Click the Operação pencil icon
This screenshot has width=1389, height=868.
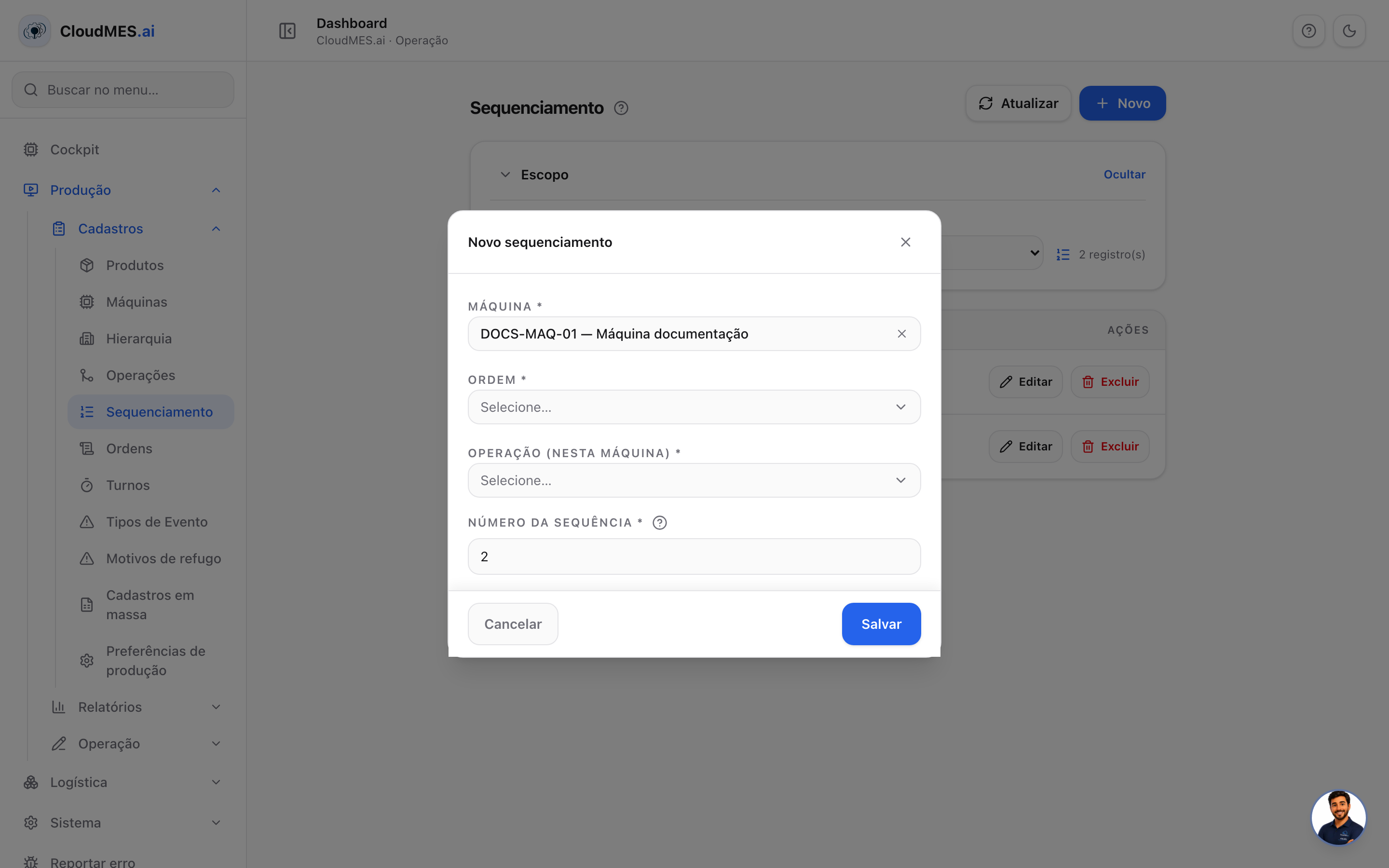coord(58,744)
